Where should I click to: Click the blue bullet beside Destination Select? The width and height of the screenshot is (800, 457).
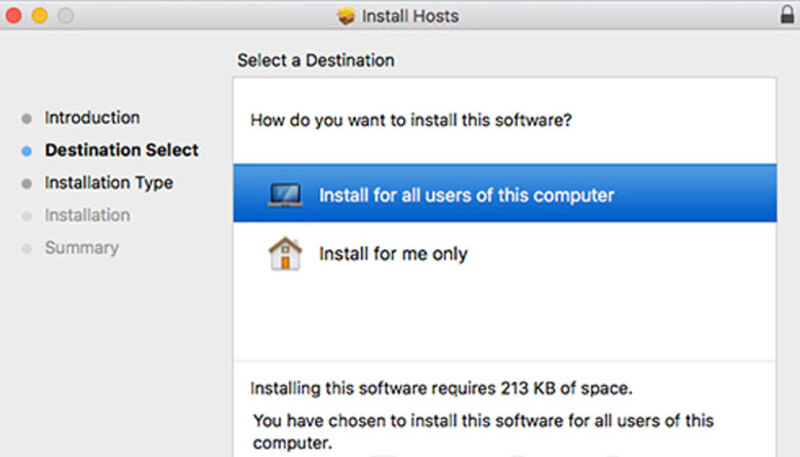pos(26,151)
